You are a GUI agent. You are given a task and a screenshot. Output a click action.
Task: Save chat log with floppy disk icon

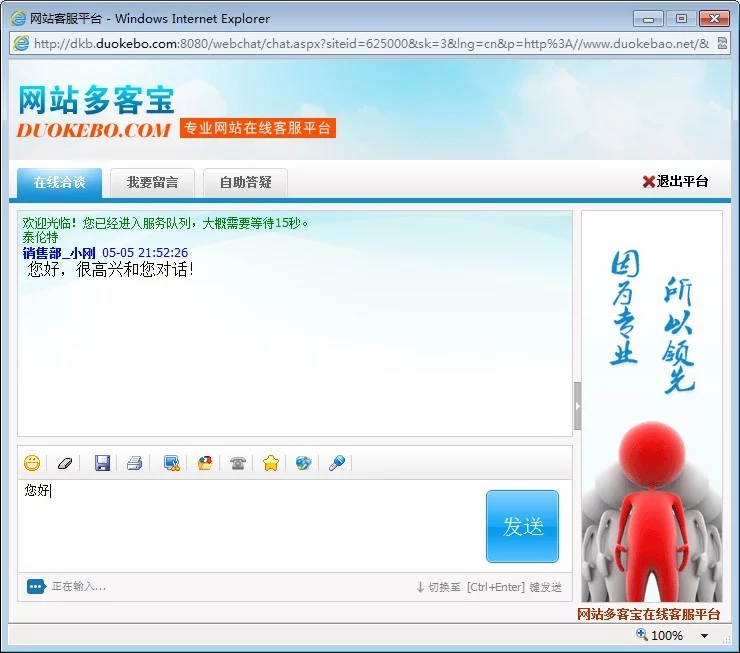[102, 463]
